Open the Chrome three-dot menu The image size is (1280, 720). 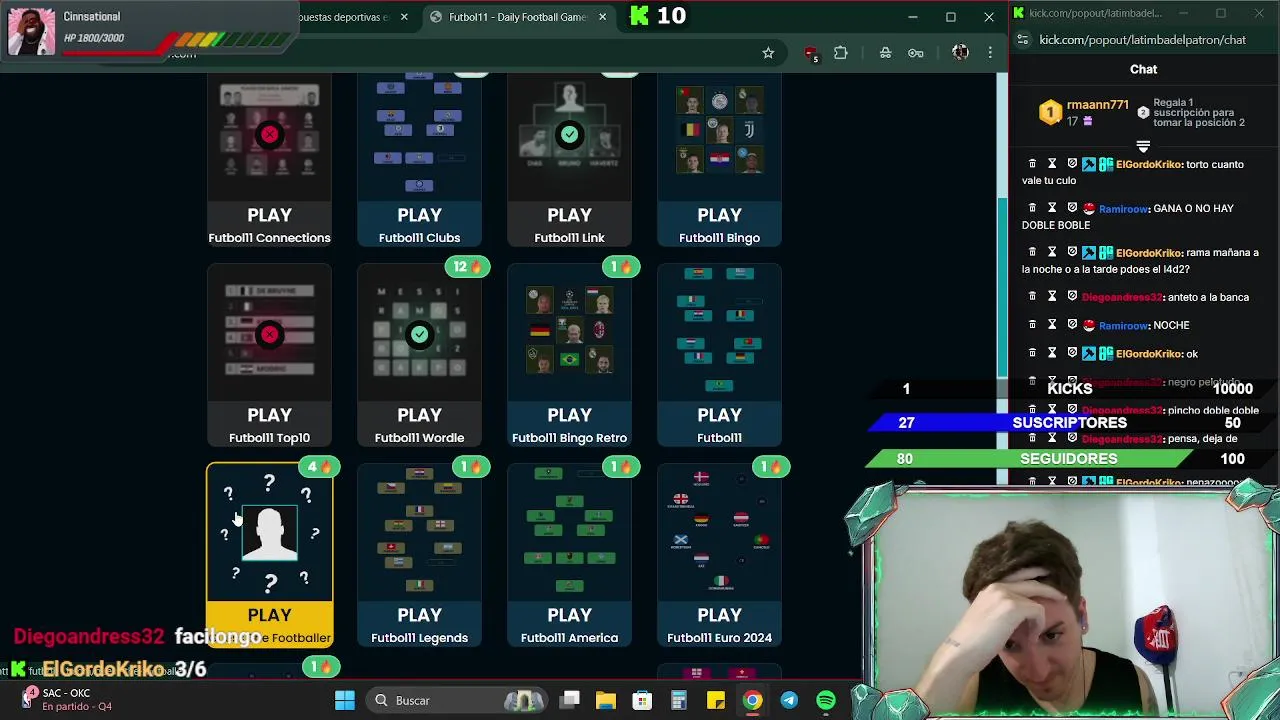[x=990, y=53]
